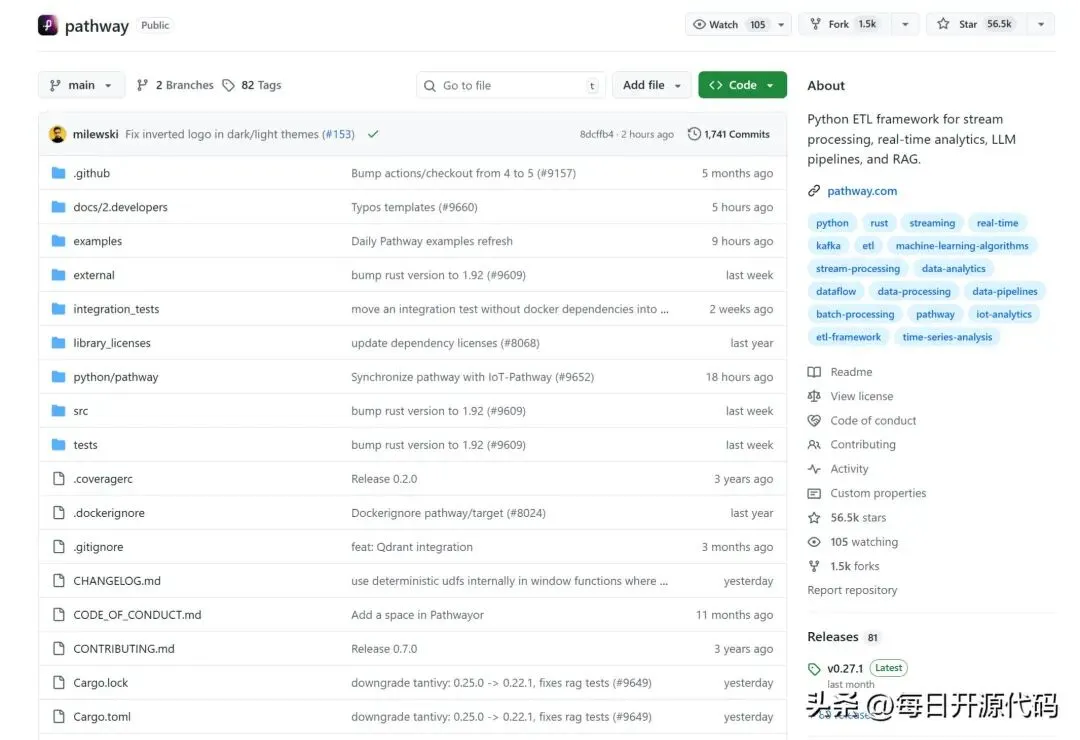Open the View license link
1080x740 pixels.
[862, 396]
